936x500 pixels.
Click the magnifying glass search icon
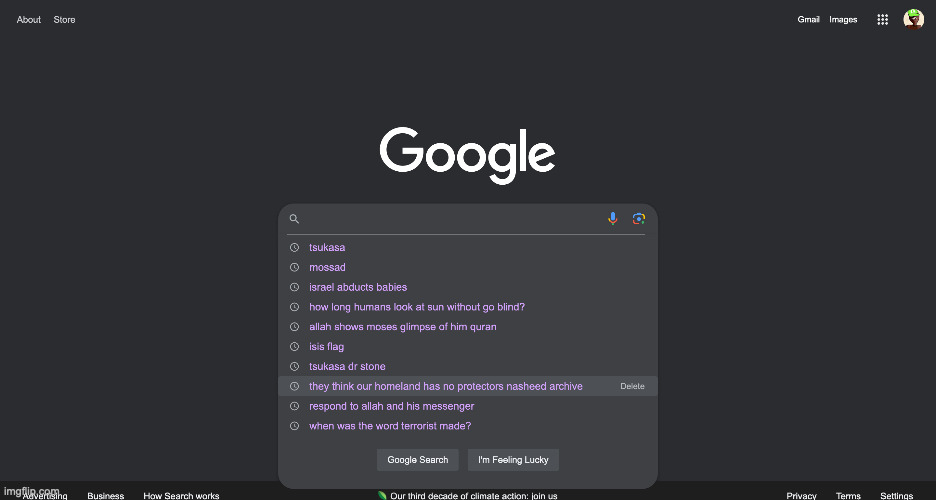tap(294, 218)
